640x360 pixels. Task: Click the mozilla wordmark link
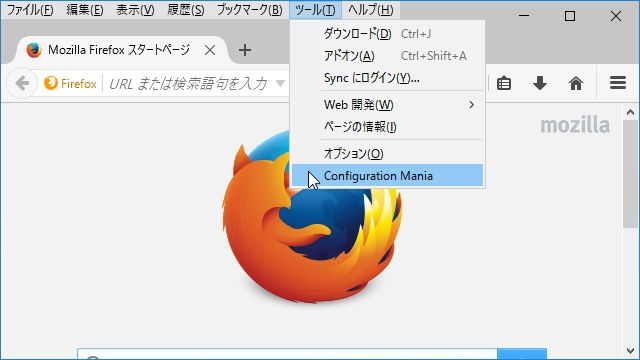pos(575,125)
